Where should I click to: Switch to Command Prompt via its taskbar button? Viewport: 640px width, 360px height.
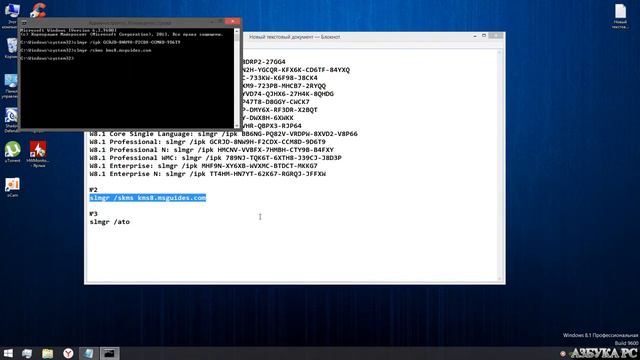click(x=109, y=353)
